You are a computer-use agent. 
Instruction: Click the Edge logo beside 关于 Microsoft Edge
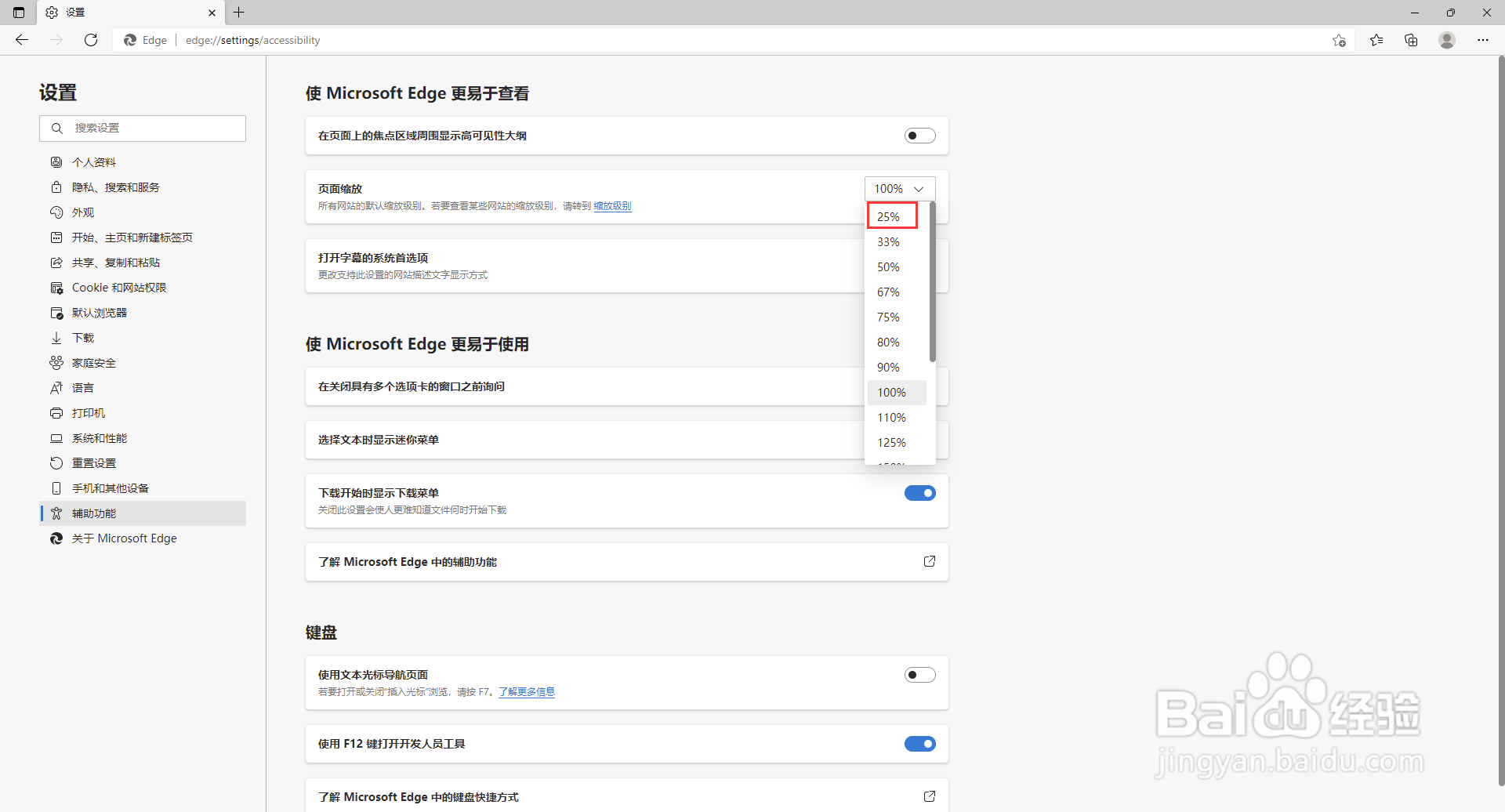[56, 538]
